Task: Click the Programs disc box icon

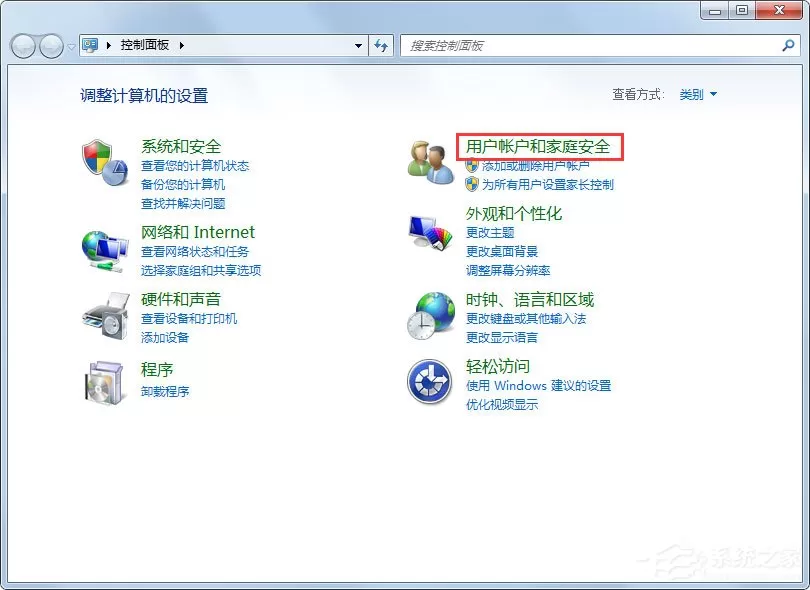Action: point(105,383)
